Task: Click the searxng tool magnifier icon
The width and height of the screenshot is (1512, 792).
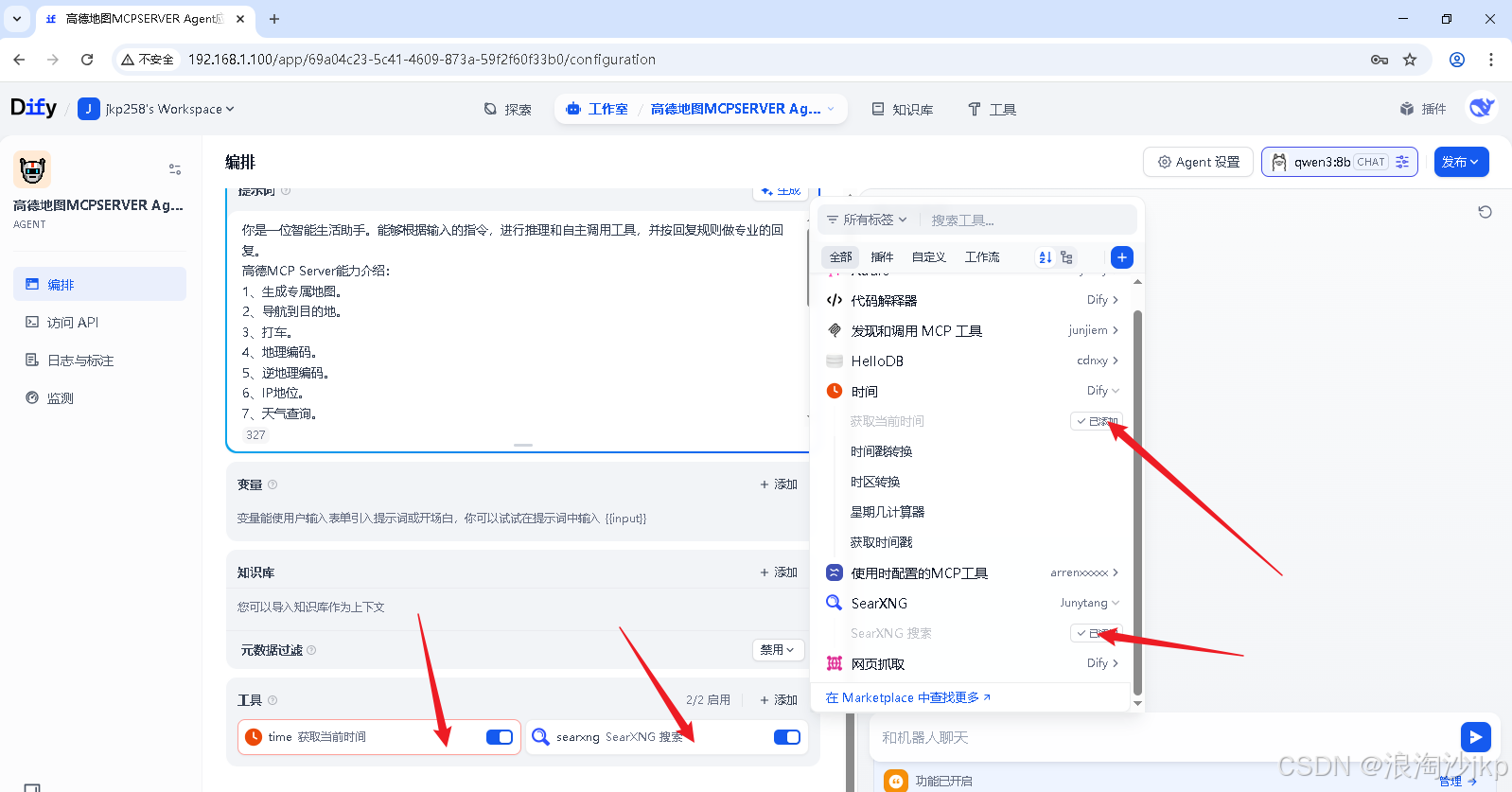Action: pos(540,736)
